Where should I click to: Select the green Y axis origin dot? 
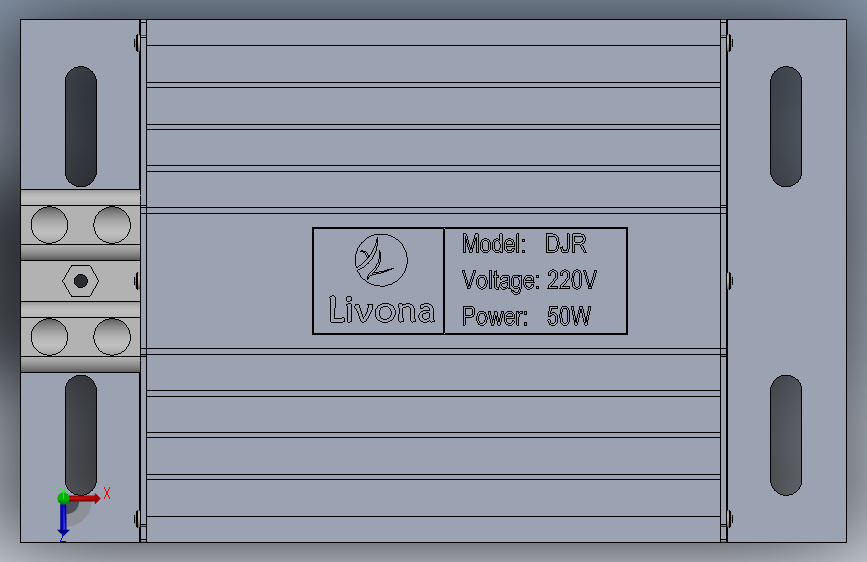tap(63, 498)
